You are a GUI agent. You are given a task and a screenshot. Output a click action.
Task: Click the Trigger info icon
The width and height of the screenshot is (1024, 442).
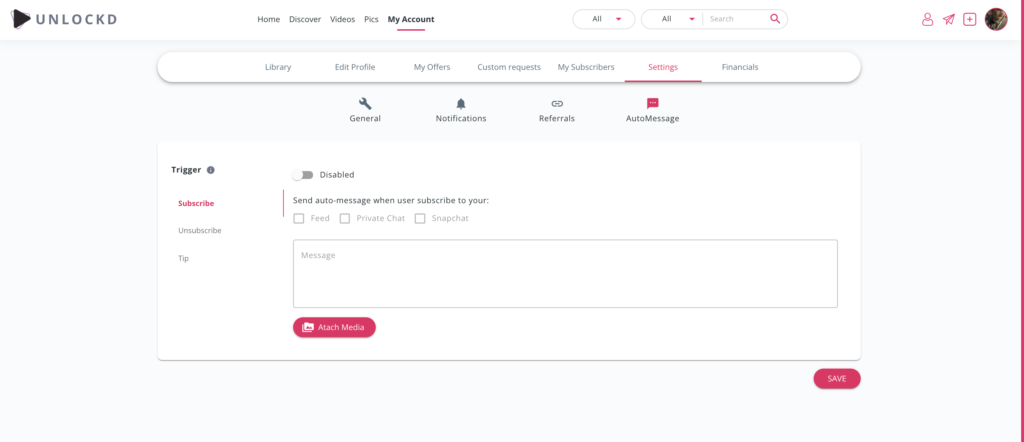click(210, 170)
